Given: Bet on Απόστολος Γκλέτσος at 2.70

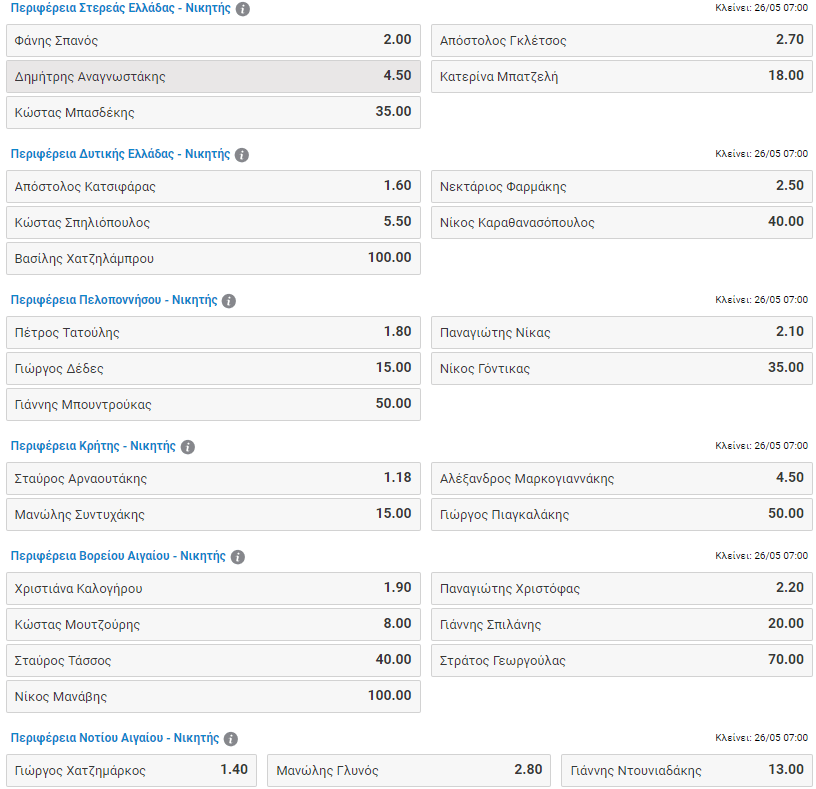Looking at the screenshot, I should tap(621, 41).
